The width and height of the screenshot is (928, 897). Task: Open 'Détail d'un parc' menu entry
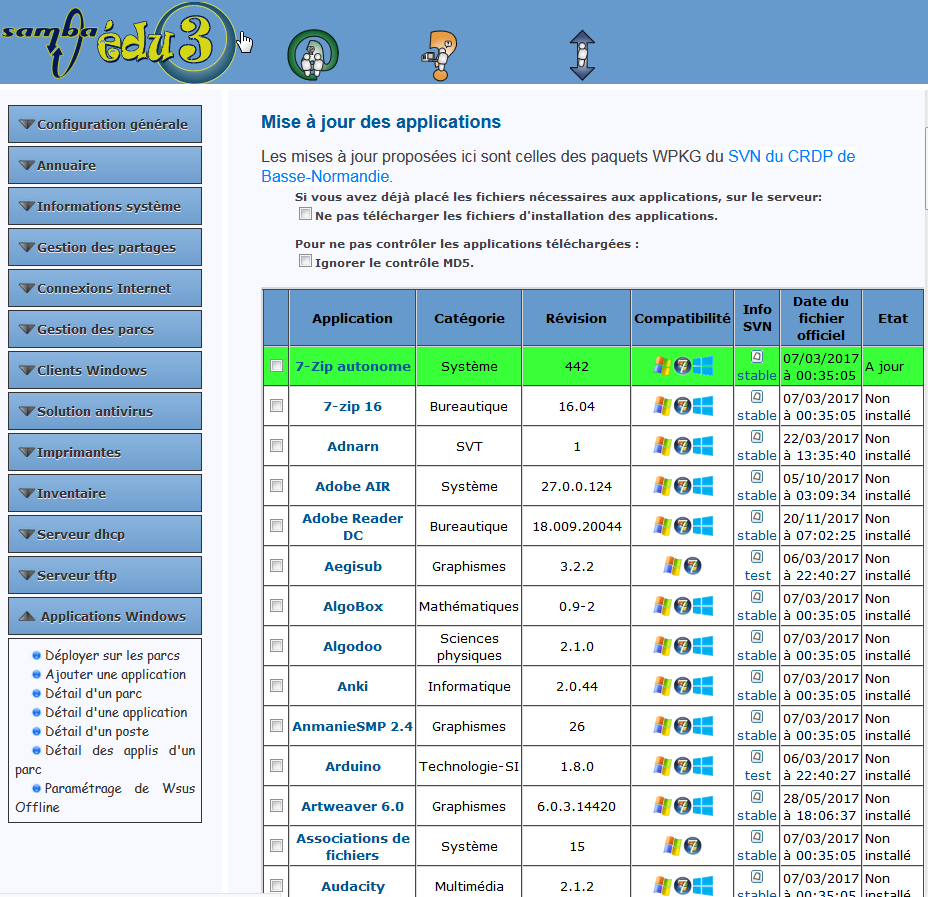click(94, 693)
